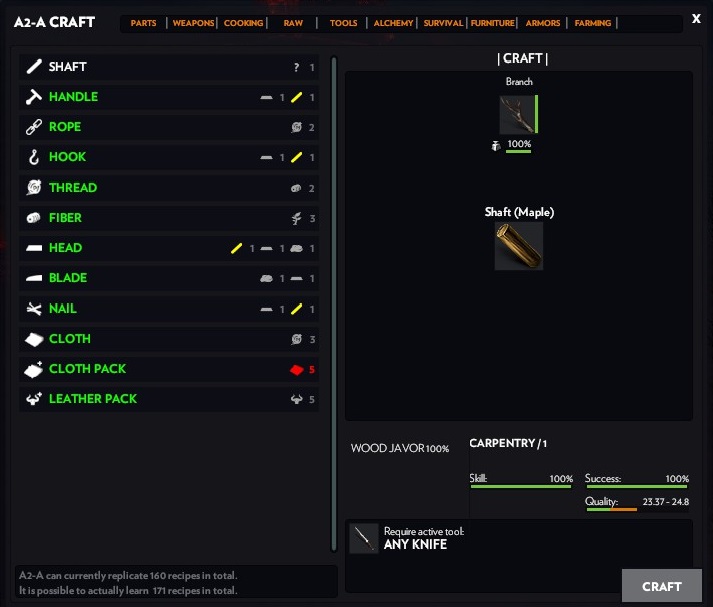Screen dimensions: 713x607
Task: Go to the Cooking tab
Action: pyautogui.click(x=243, y=23)
